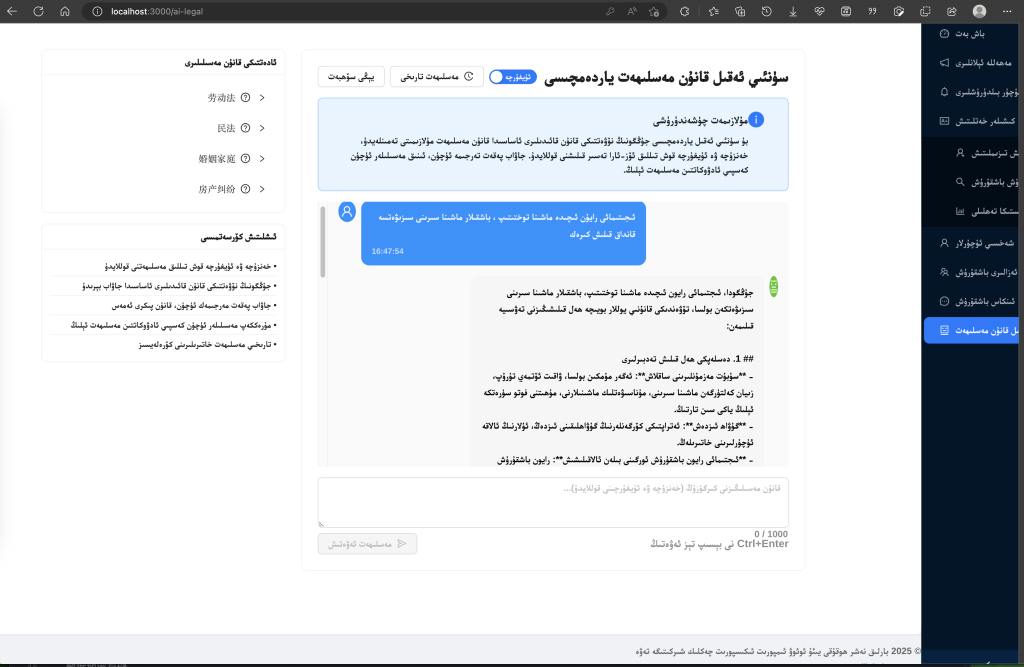1024x667 pixels.
Task: Click the blue user avatar in chat
Action: [347, 212]
